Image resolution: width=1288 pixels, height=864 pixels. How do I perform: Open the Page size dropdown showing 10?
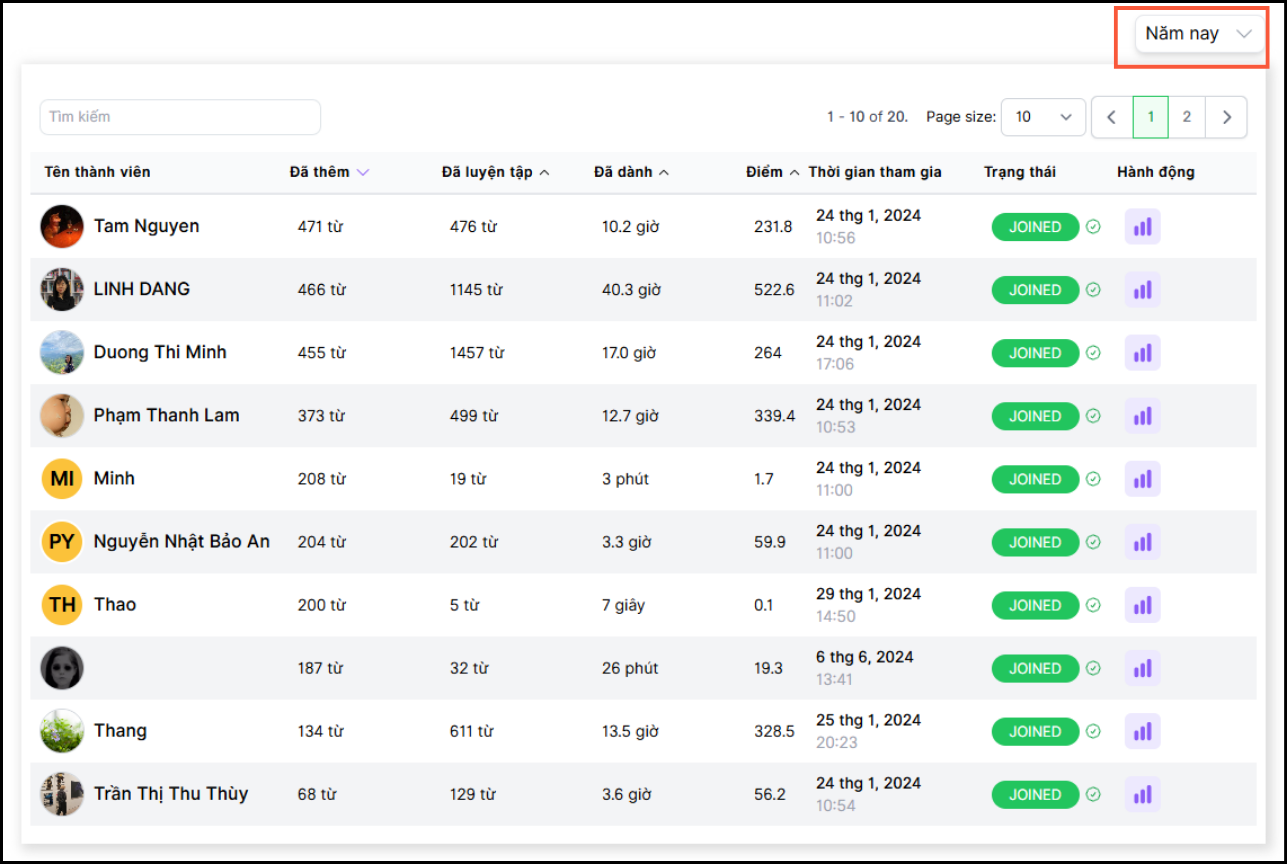point(1043,117)
